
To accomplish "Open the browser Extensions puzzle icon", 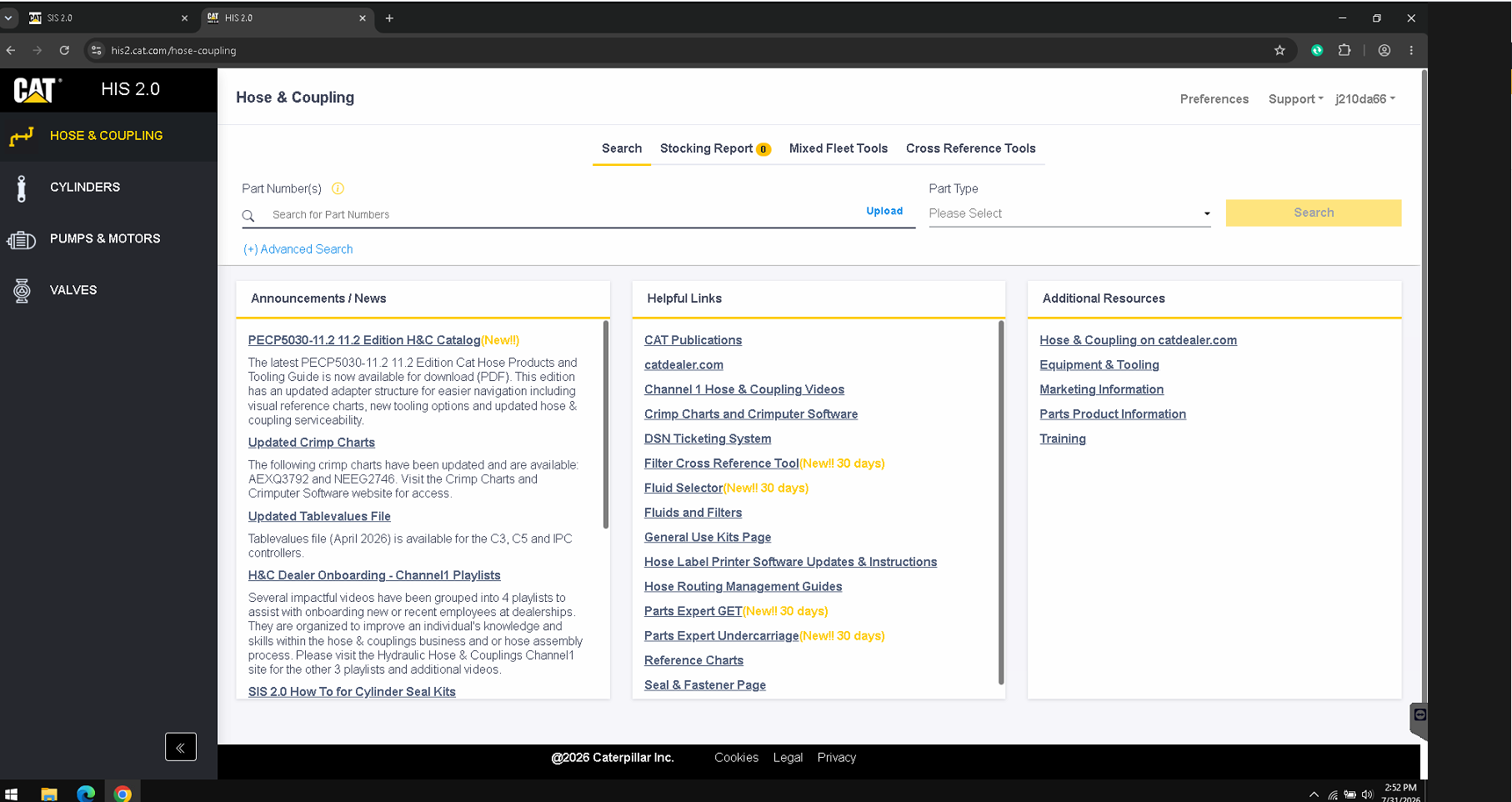I will pyautogui.click(x=1344, y=50).
